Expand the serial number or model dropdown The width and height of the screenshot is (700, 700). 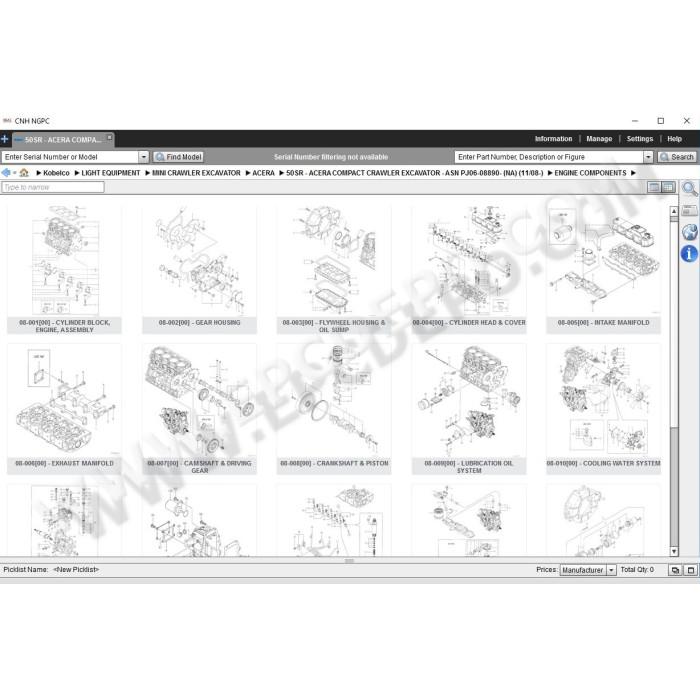[144, 157]
